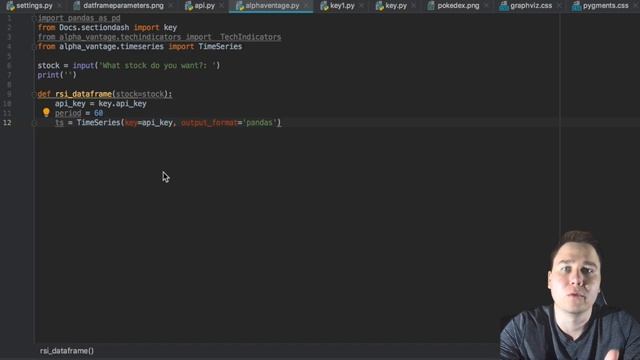Image resolution: width=640 pixels, height=360 pixels.
Task: Click the Python file icon on alphaventage.py tab
Action: pyautogui.click(x=240, y=6)
